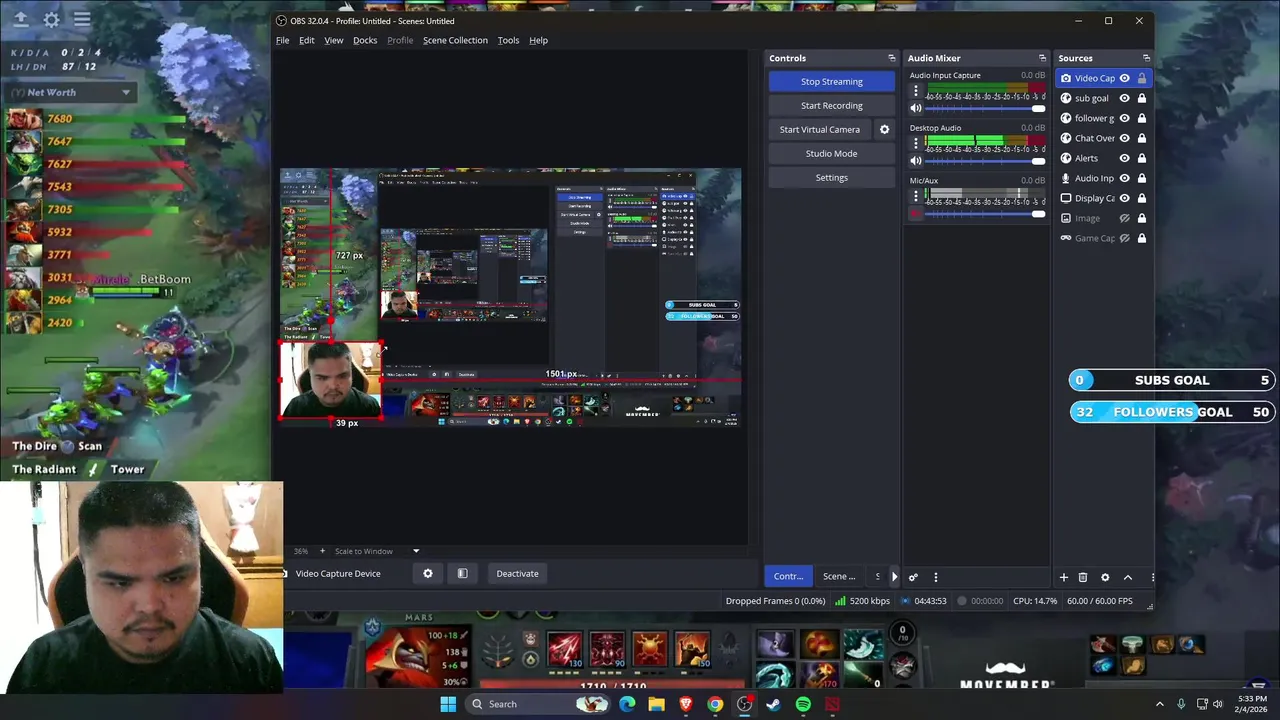Open the File menu

click(x=283, y=40)
